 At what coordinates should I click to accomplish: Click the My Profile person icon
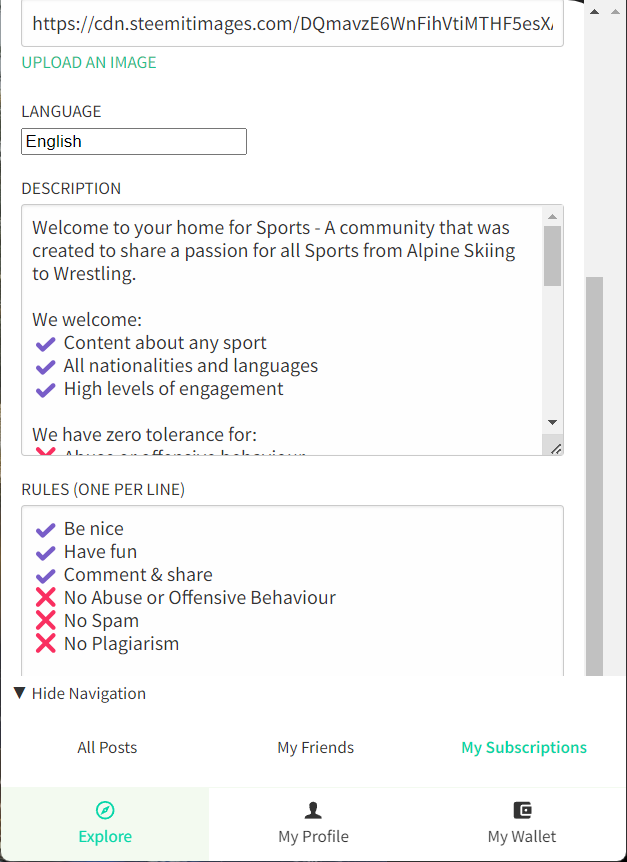click(313, 810)
